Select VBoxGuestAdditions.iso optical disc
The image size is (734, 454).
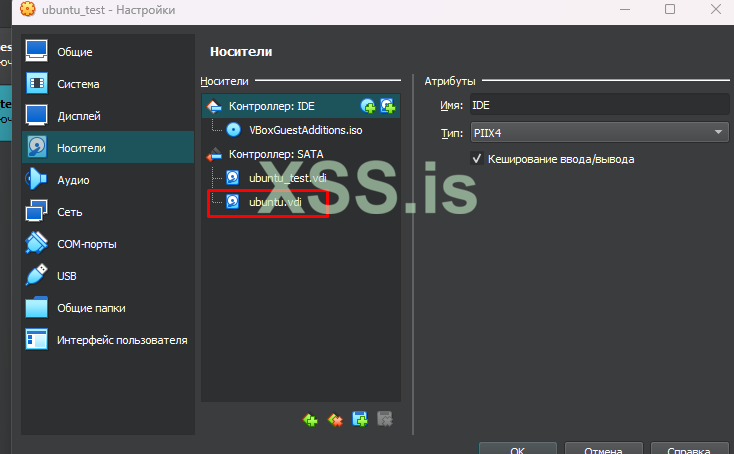tap(301, 130)
